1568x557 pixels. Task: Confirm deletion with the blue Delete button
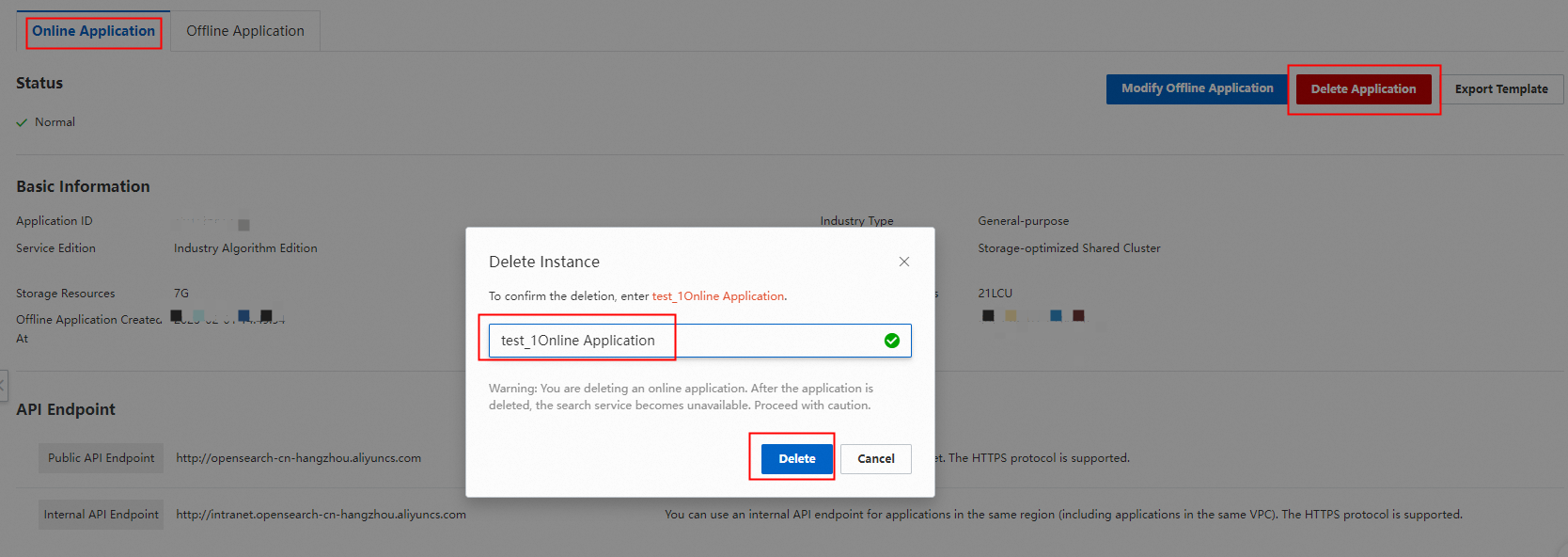(797, 458)
